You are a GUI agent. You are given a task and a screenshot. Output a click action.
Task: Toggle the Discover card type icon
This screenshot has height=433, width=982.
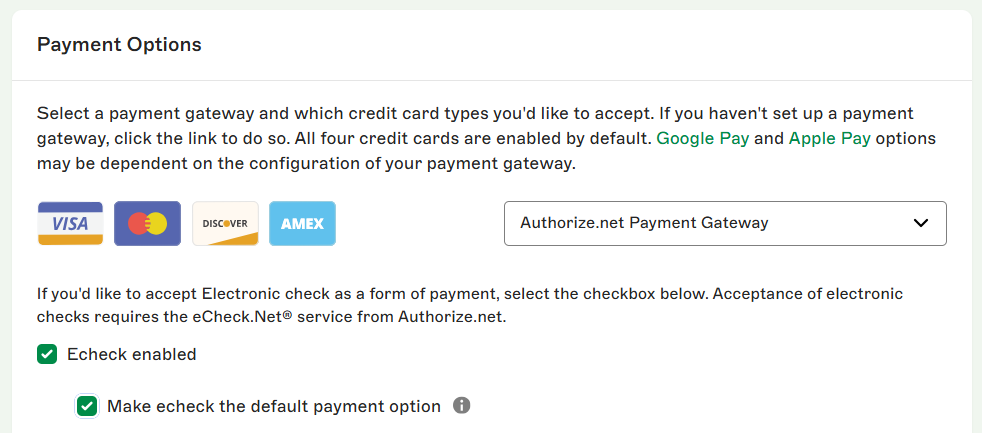pyautogui.click(x=225, y=223)
